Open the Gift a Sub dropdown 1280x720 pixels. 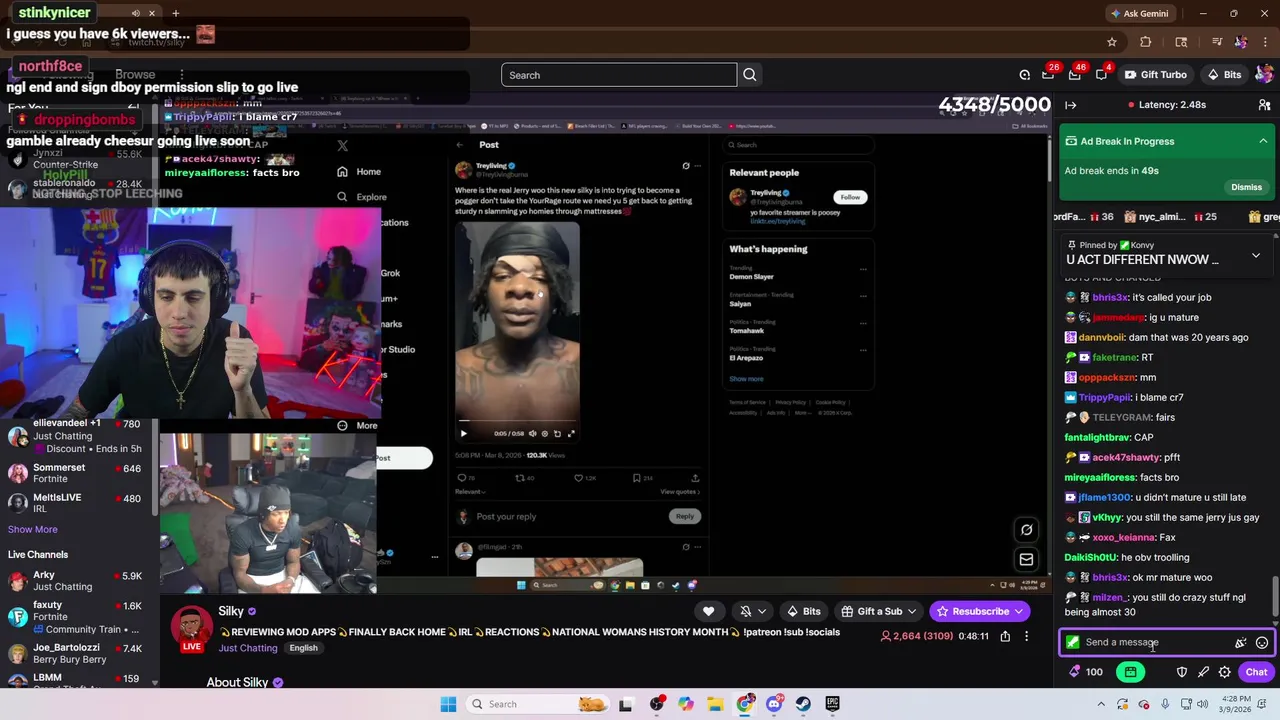click(x=879, y=611)
